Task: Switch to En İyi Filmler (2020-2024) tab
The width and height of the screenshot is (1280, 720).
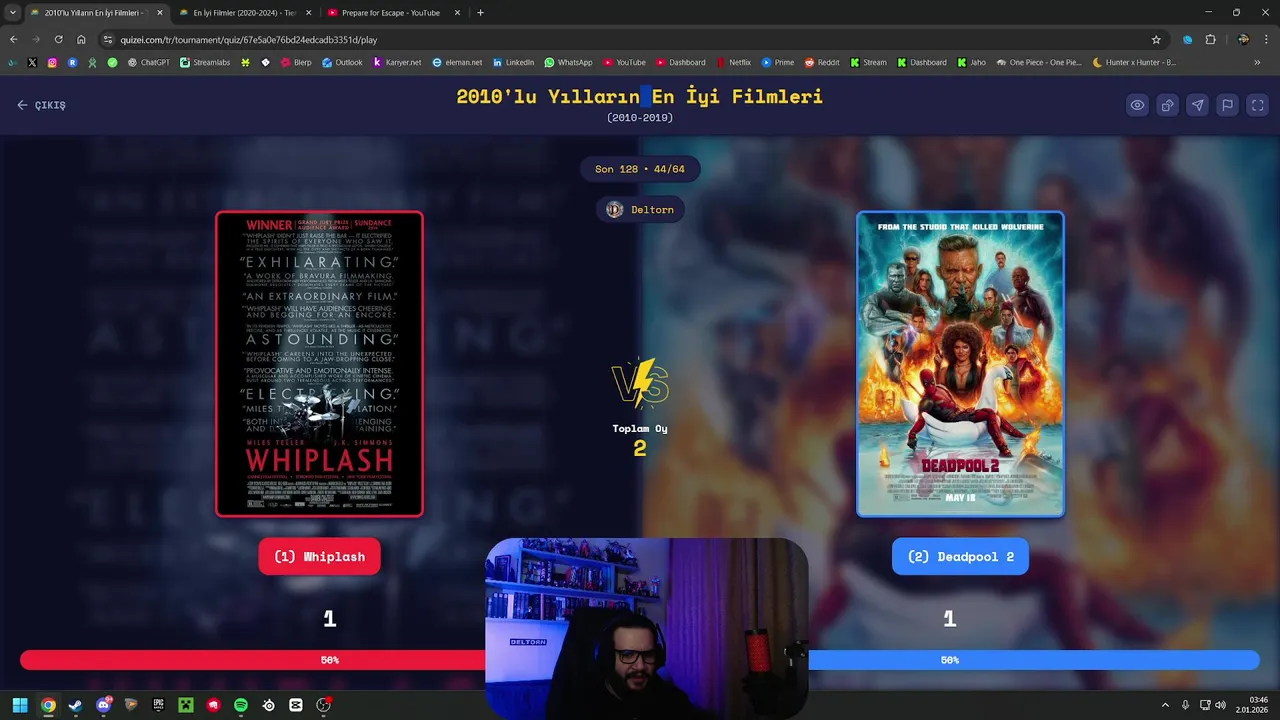Action: click(x=244, y=13)
